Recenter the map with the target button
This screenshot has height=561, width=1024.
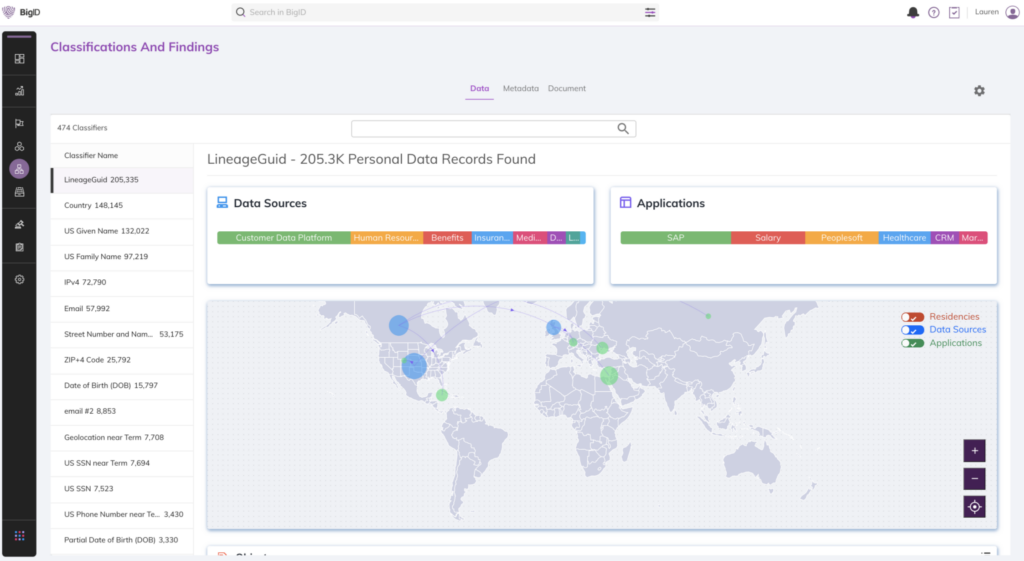[974, 507]
